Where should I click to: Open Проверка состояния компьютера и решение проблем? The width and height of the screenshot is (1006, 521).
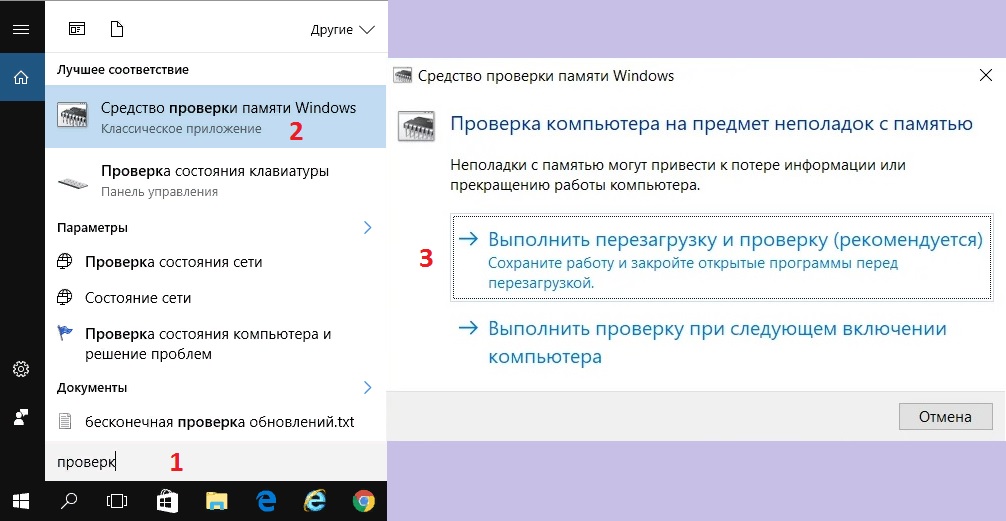[216, 344]
